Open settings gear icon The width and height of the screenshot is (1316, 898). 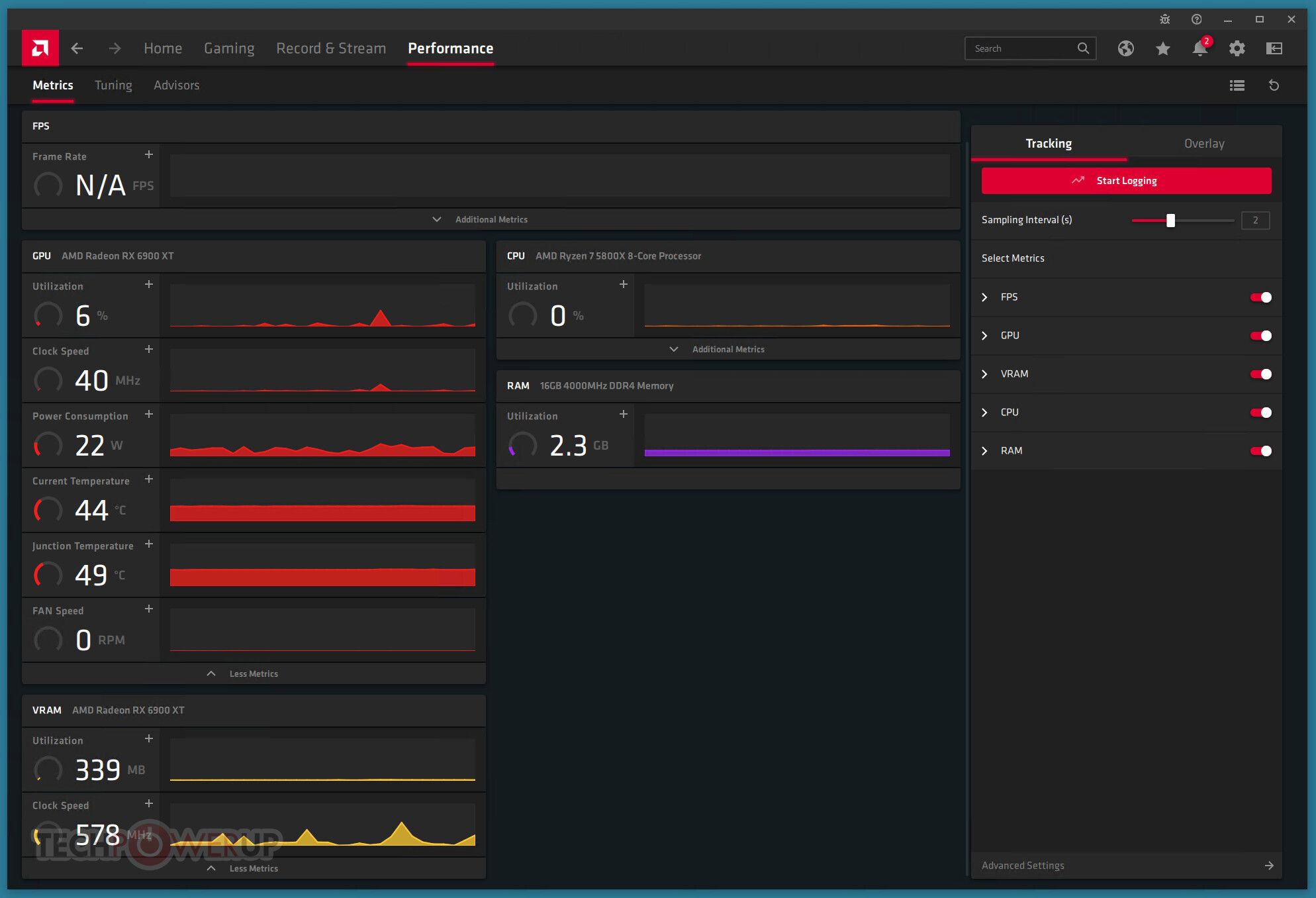click(x=1237, y=48)
